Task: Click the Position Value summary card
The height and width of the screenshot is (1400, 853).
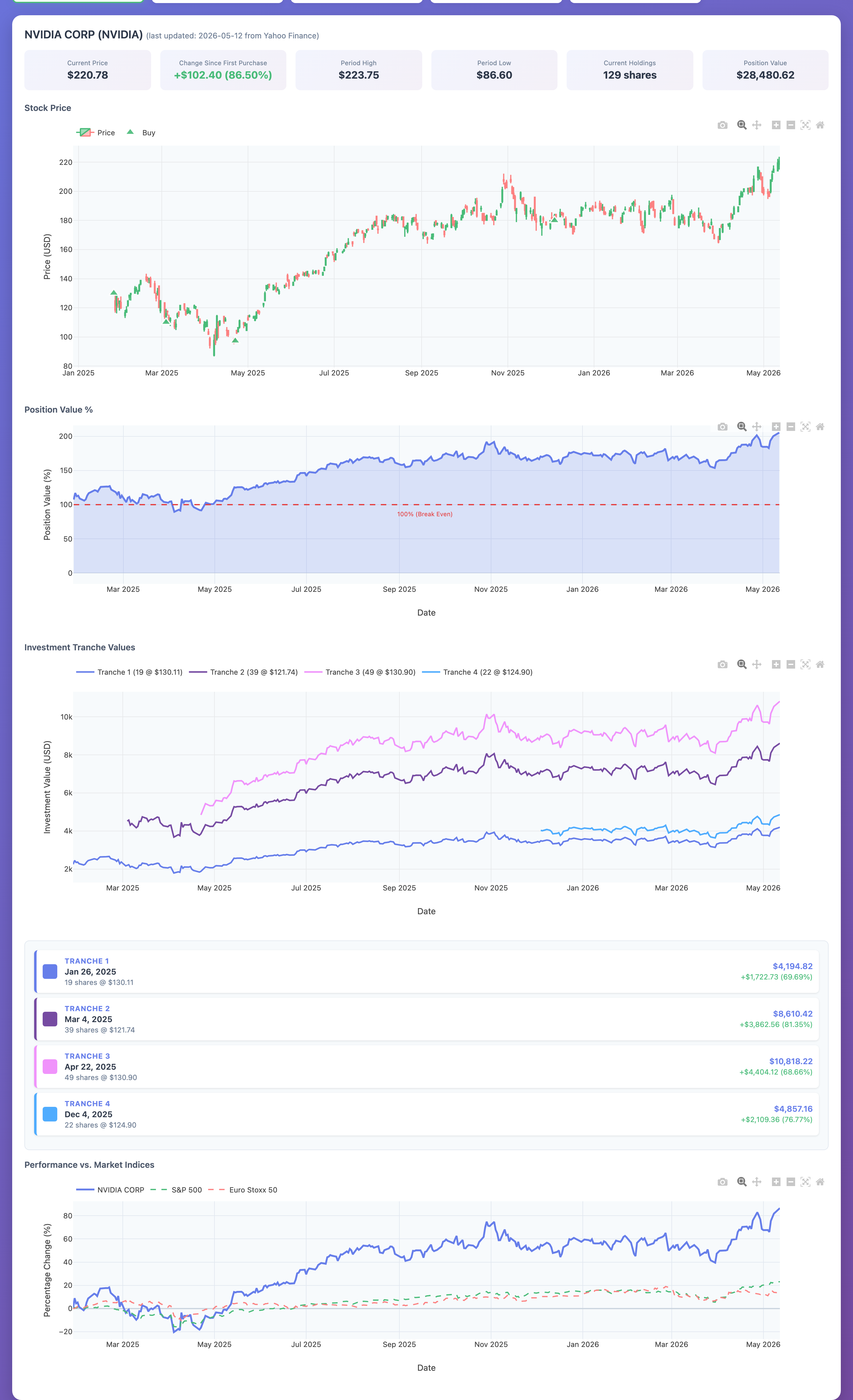Action: coord(765,70)
